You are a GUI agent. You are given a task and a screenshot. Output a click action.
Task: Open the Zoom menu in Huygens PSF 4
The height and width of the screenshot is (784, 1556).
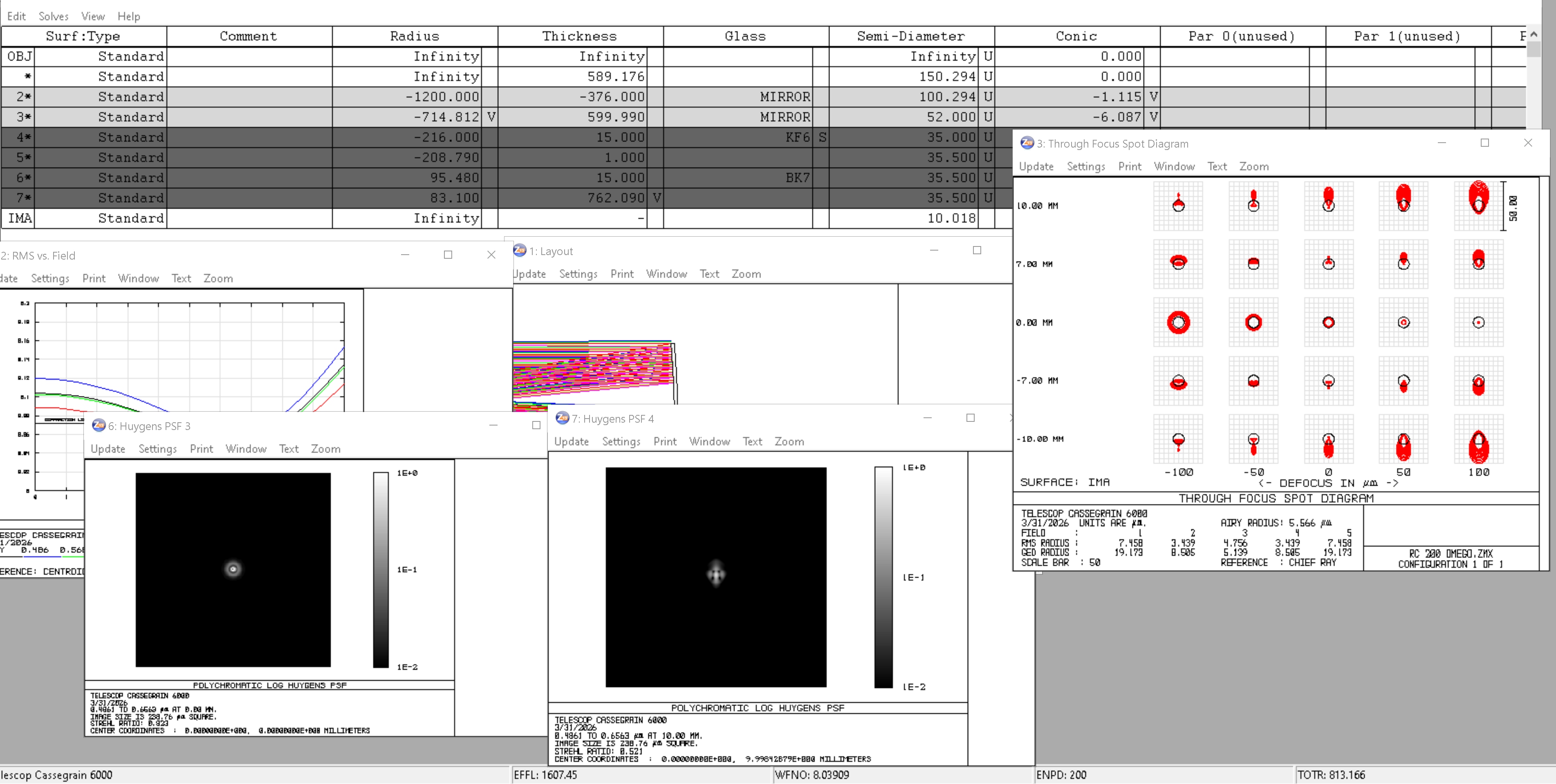[789, 441]
